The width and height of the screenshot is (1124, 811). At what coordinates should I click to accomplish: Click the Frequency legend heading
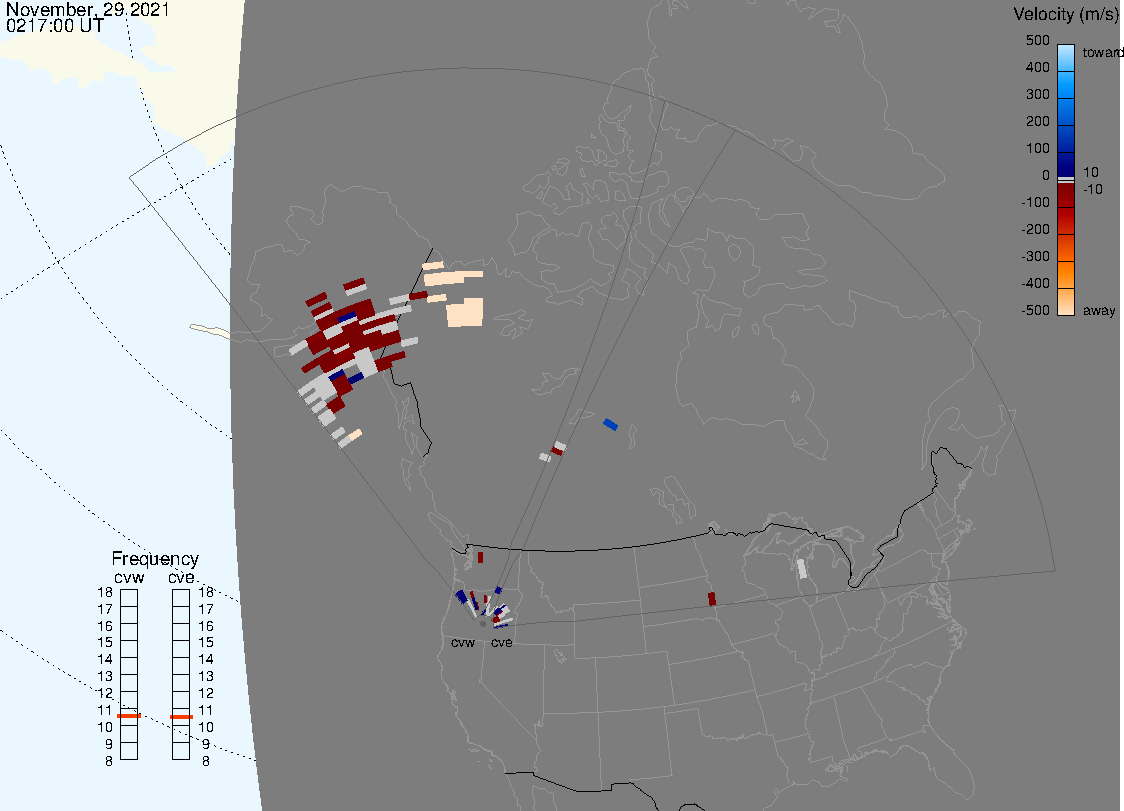pyautogui.click(x=155, y=559)
